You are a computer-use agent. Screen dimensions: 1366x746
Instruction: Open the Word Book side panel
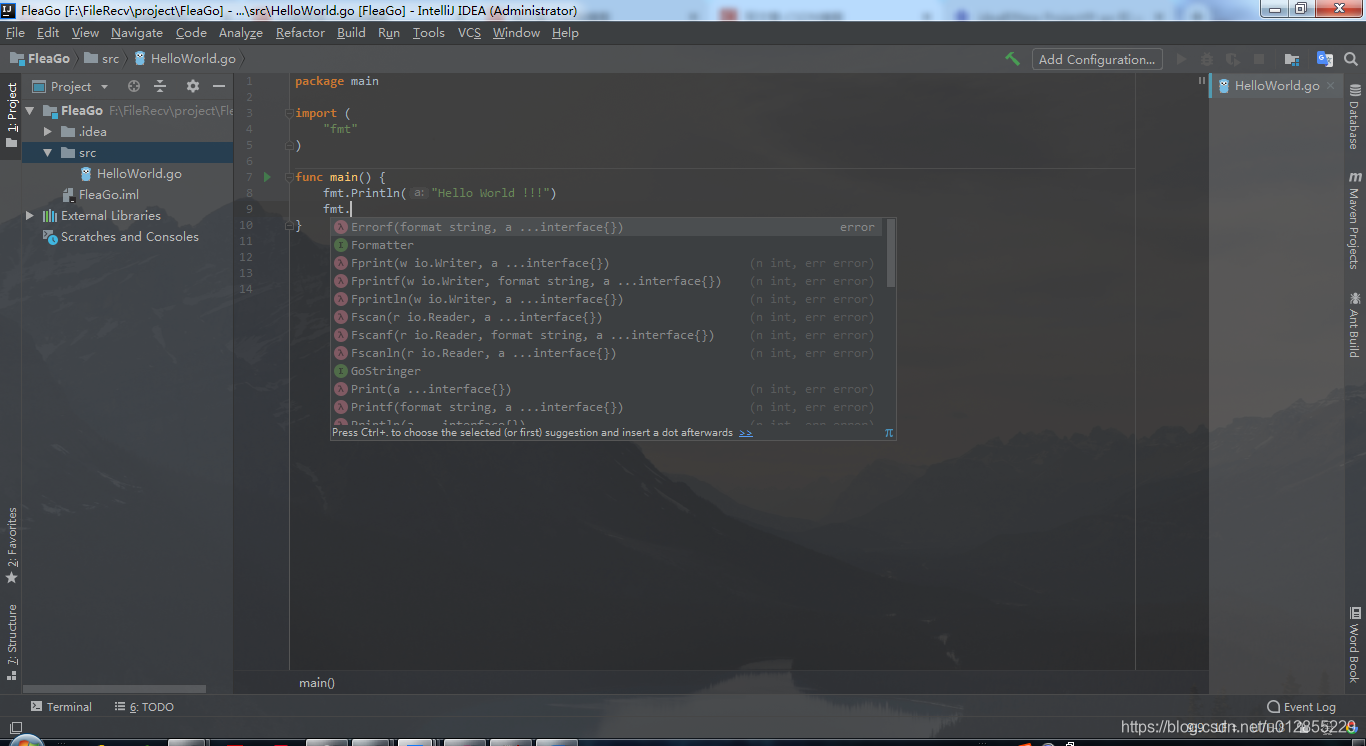point(1355,644)
